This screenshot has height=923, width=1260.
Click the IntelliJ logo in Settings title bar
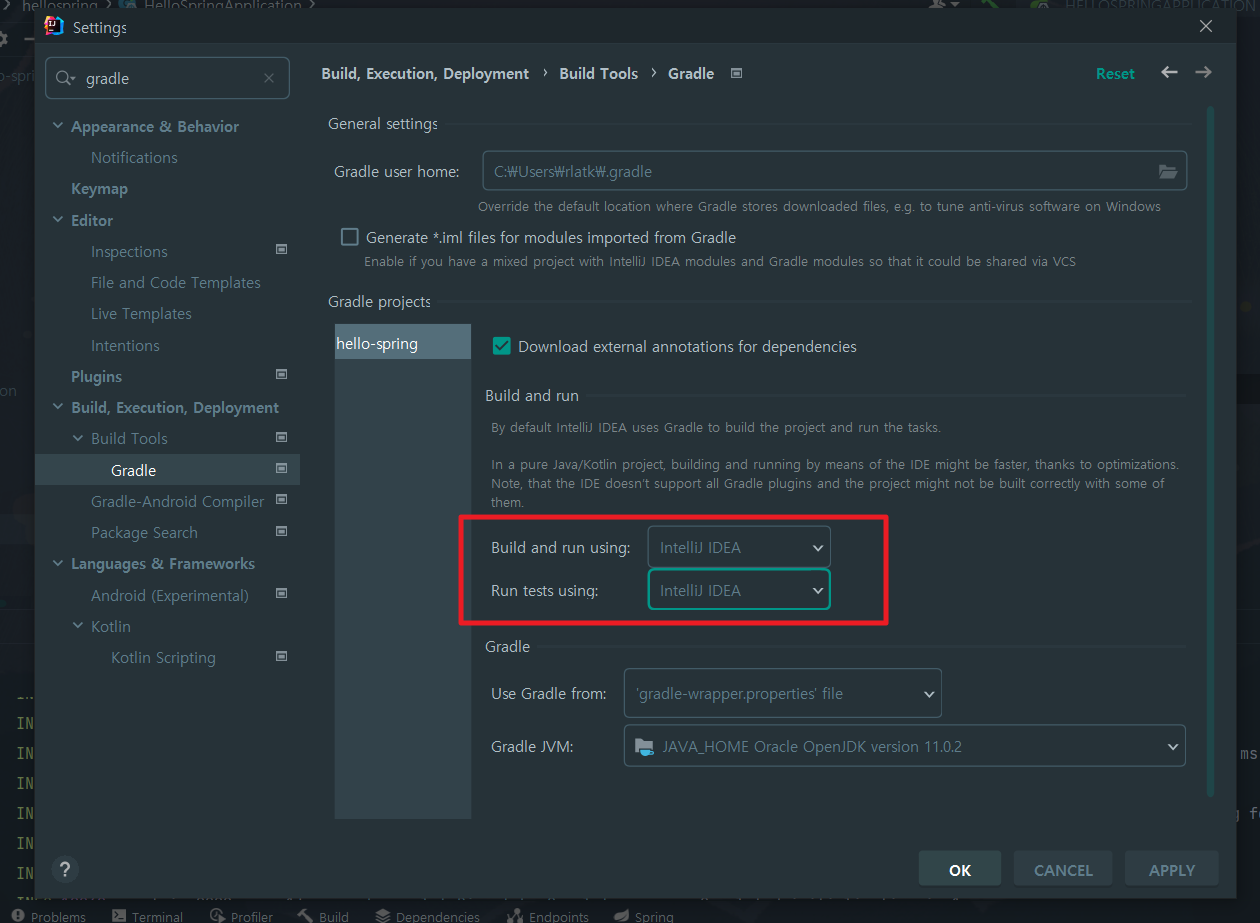pos(54,27)
